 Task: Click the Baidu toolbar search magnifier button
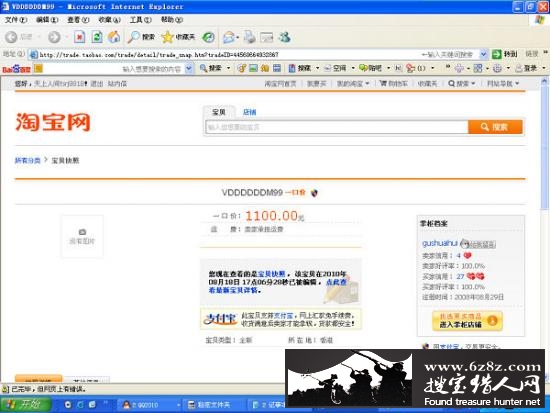tap(210, 68)
